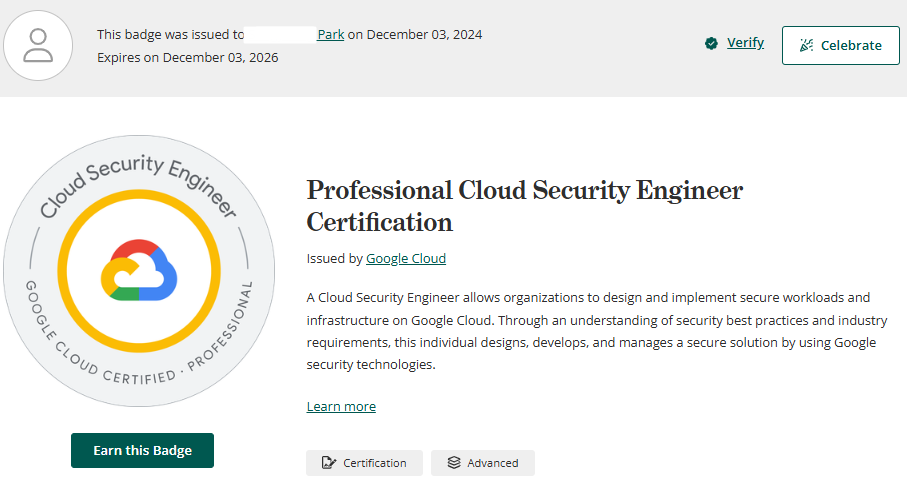Click the Celebrate button

840,45
